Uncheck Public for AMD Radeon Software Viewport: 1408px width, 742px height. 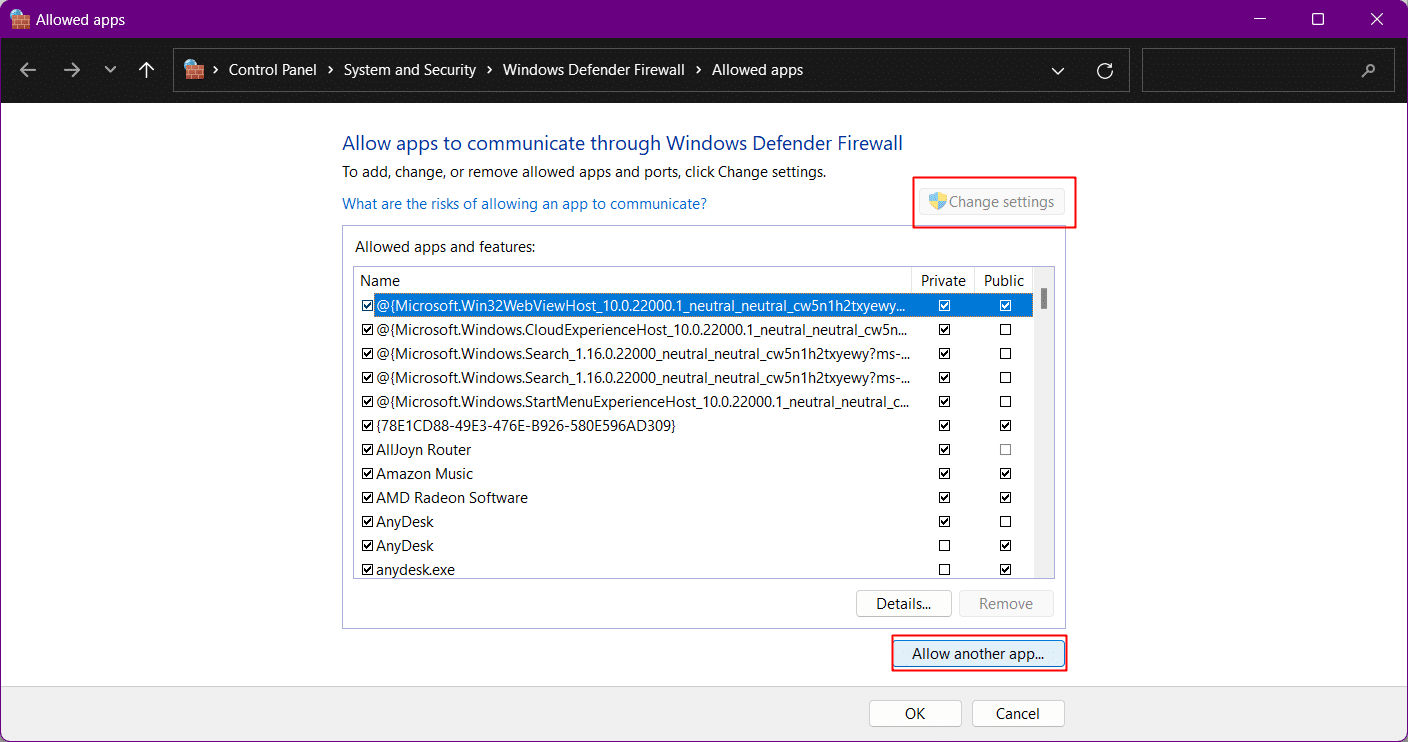(x=1005, y=498)
